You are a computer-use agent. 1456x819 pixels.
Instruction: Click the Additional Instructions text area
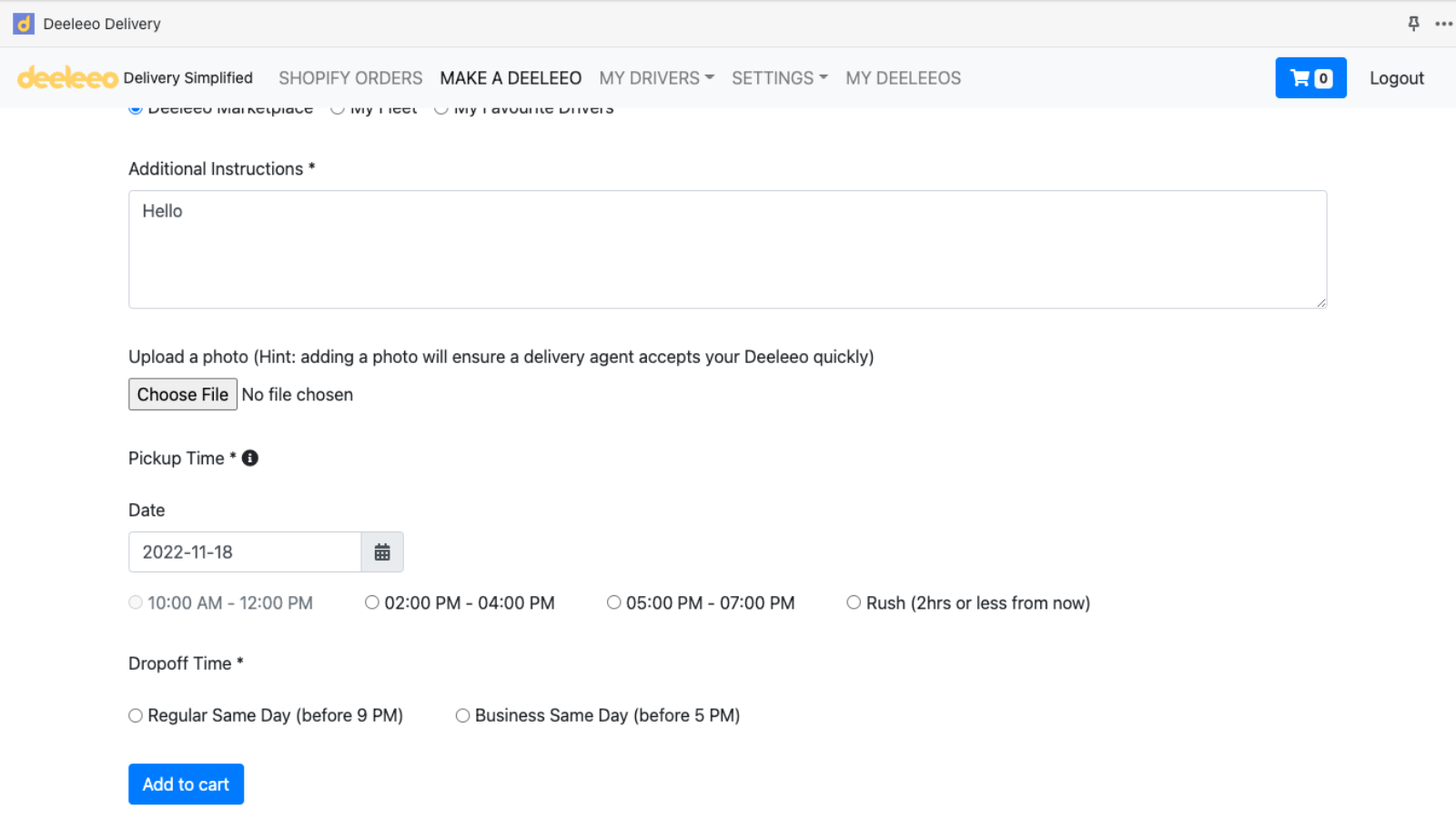[x=728, y=249]
